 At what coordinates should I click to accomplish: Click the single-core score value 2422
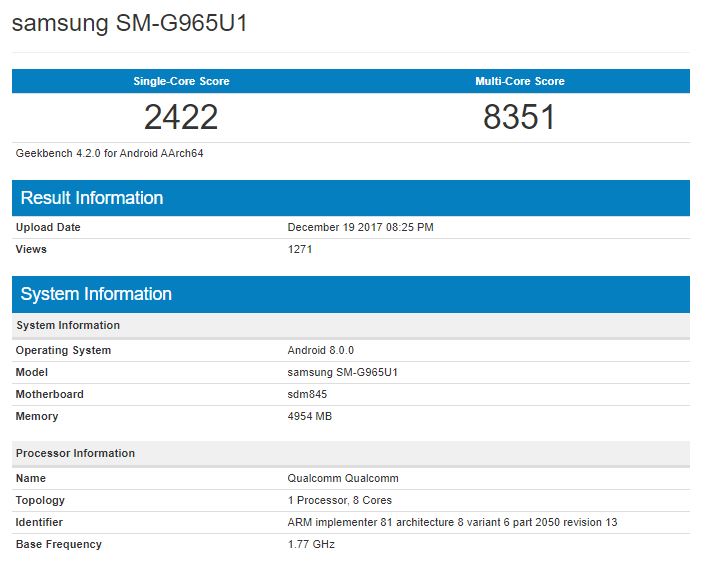pyautogui.click(x=181, y=117)
